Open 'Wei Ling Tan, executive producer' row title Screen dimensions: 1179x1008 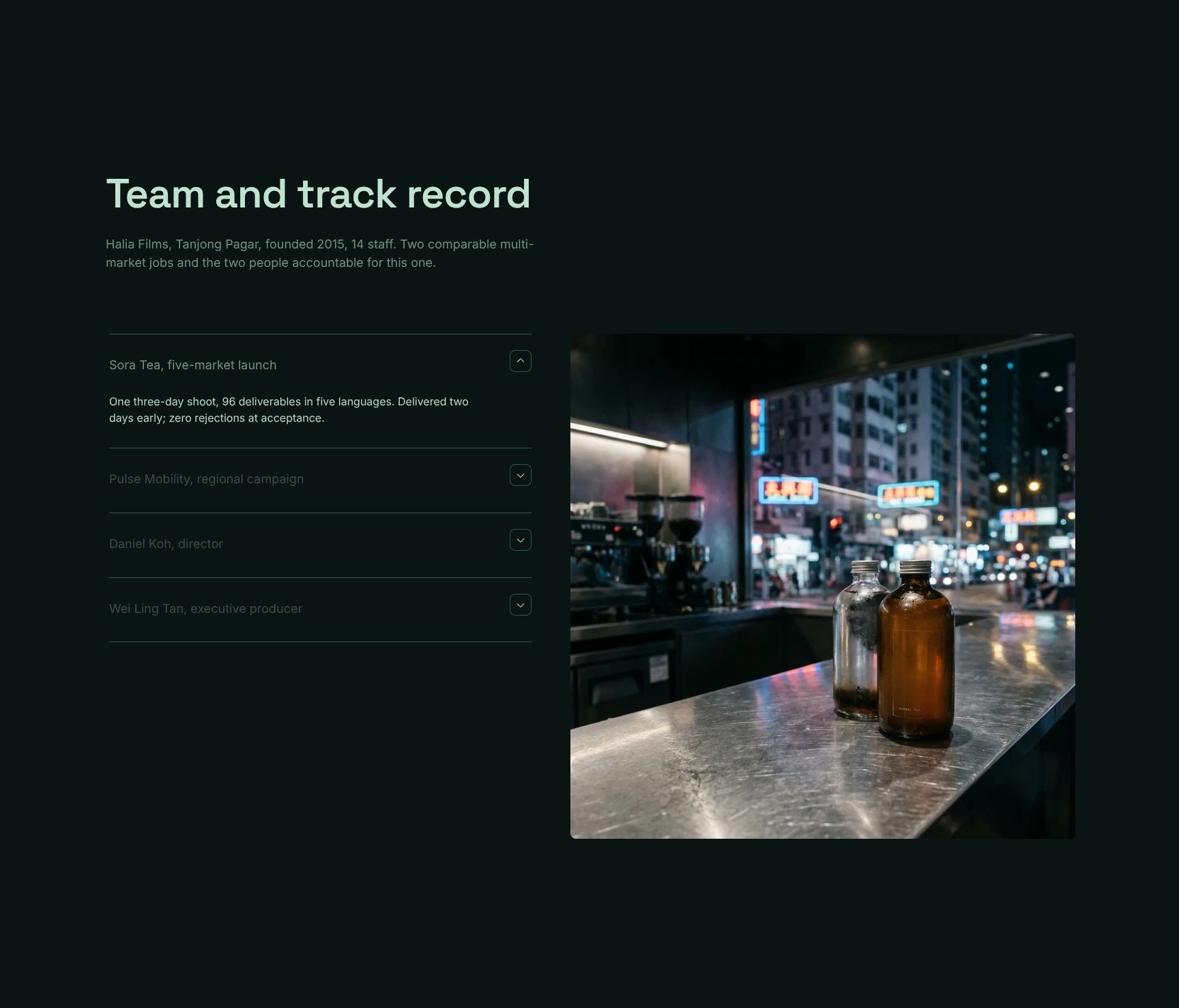pyautogui.click(x=205, y=609)
